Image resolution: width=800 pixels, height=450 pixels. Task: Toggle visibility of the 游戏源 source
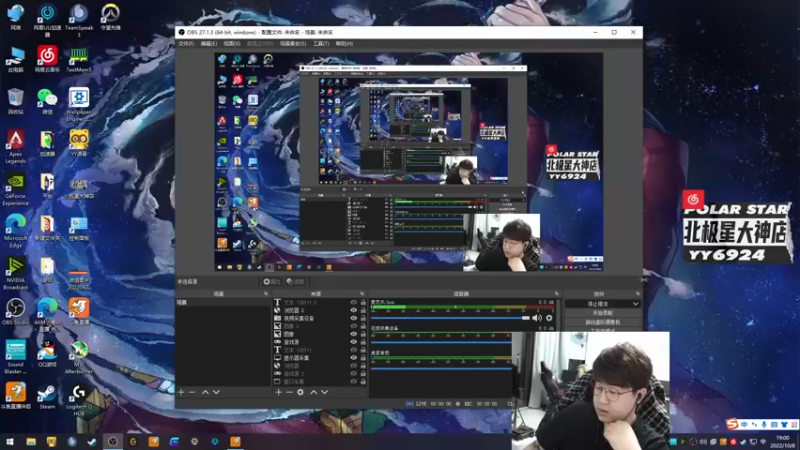pyautogui.click(x=354, y=342)
